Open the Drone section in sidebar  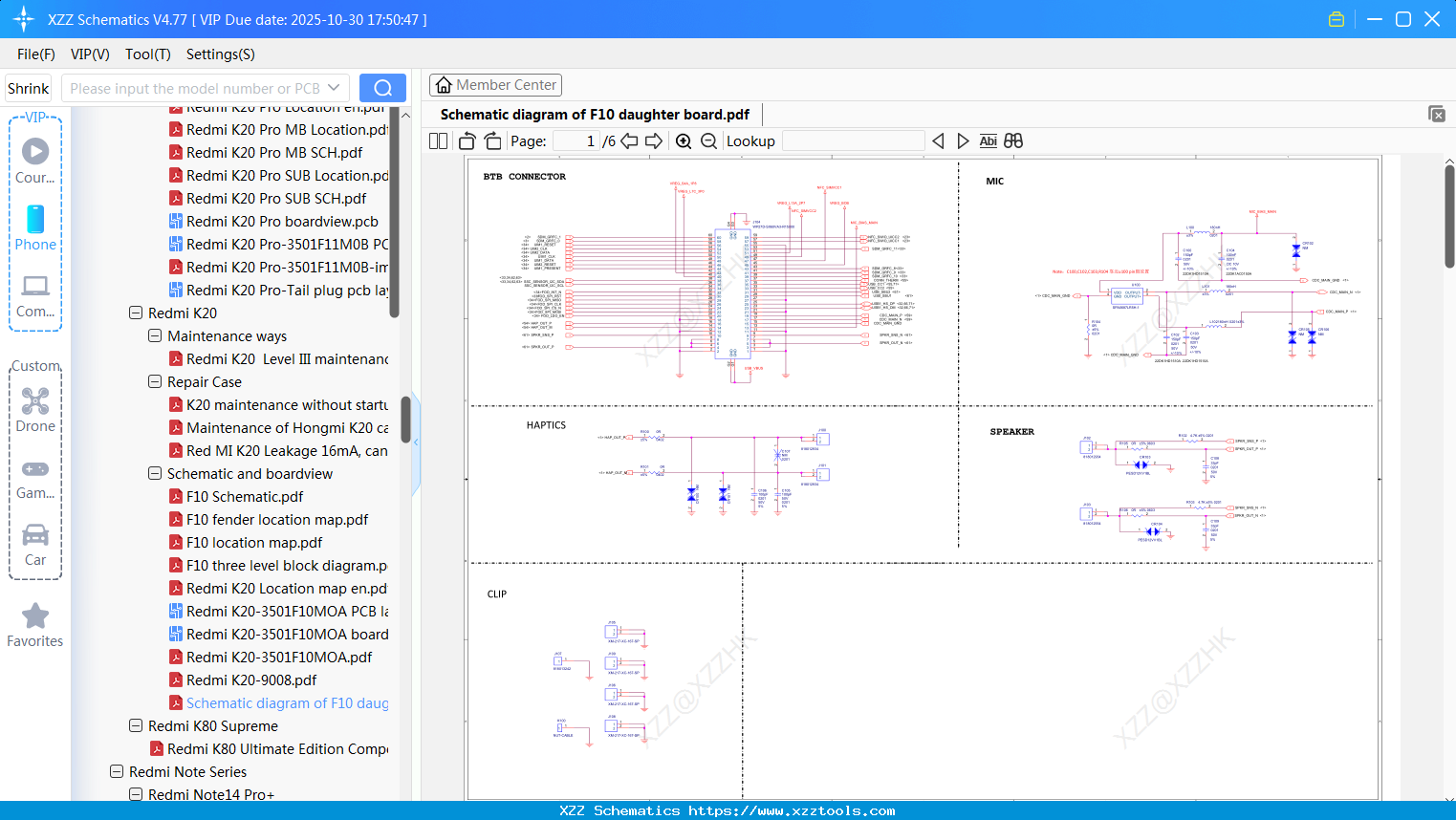[34, 410]
